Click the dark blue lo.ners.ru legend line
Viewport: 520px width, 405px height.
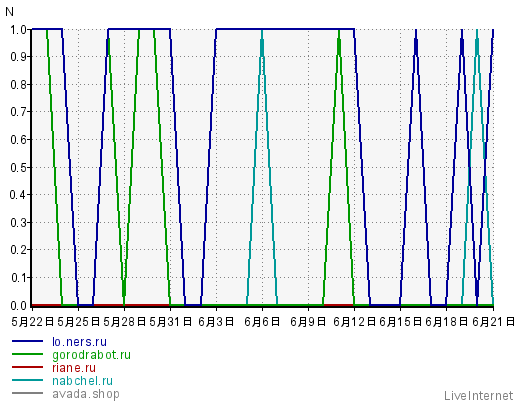point(28,341)
